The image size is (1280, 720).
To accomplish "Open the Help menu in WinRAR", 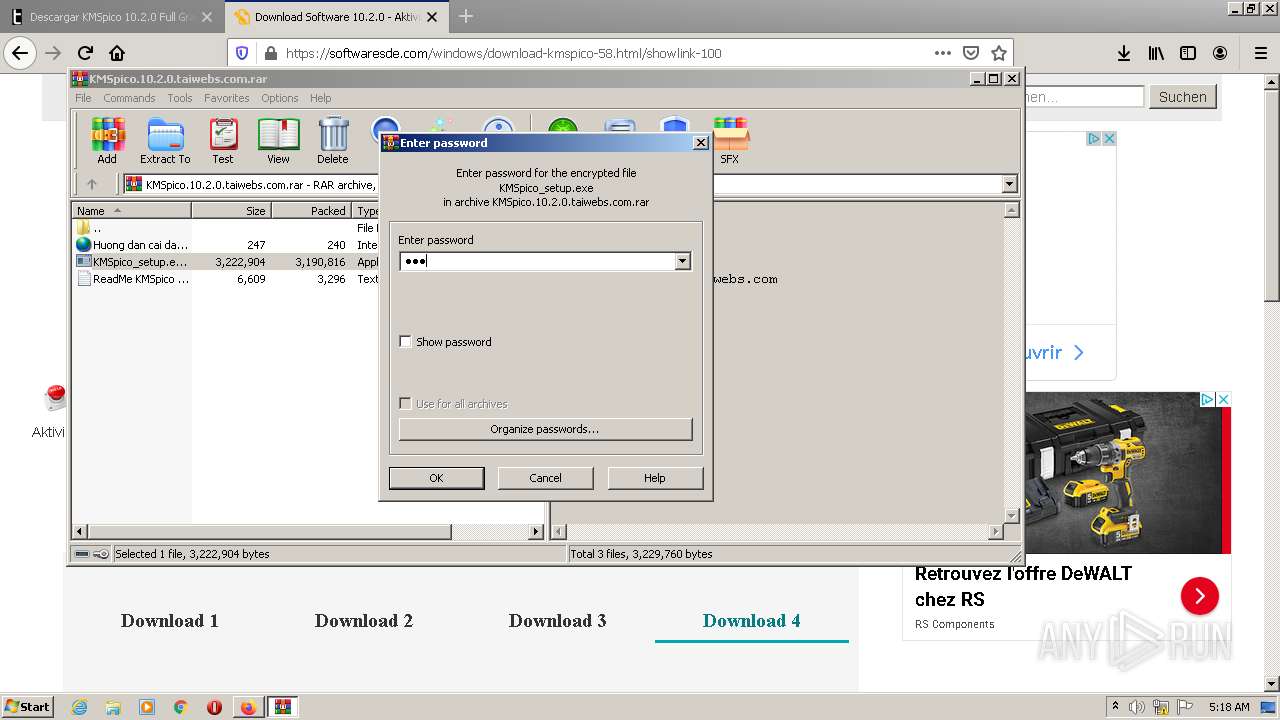I will pos(320,98).
